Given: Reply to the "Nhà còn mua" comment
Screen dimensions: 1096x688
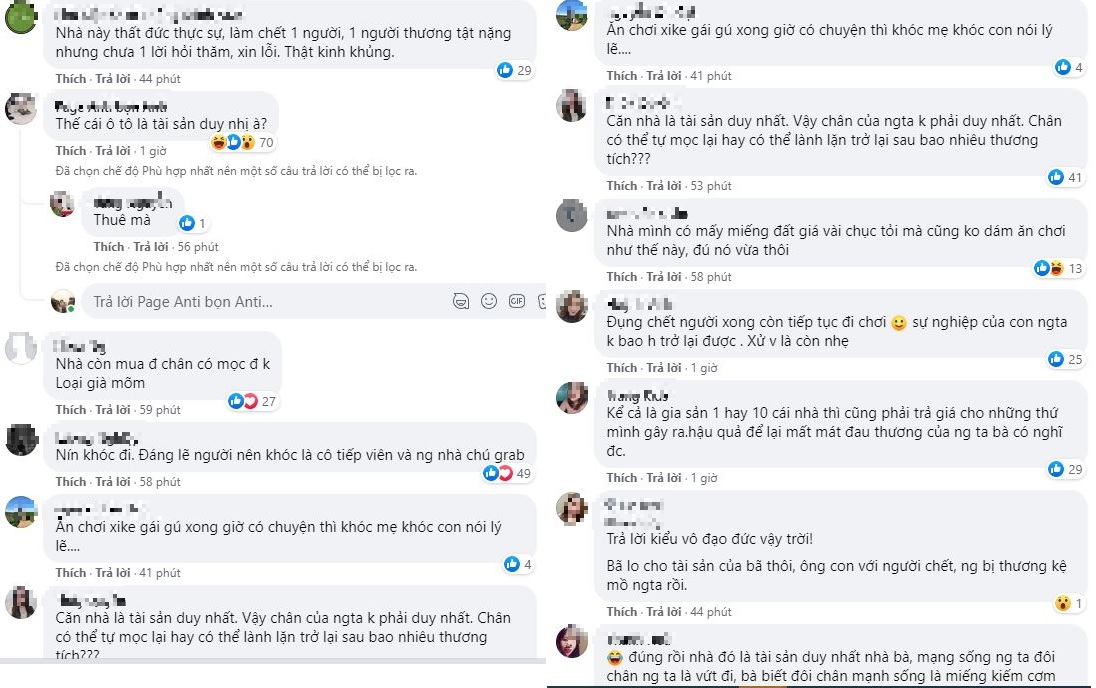Looking at the screenshot, I should pyautogui.click(x=113, y=410).
